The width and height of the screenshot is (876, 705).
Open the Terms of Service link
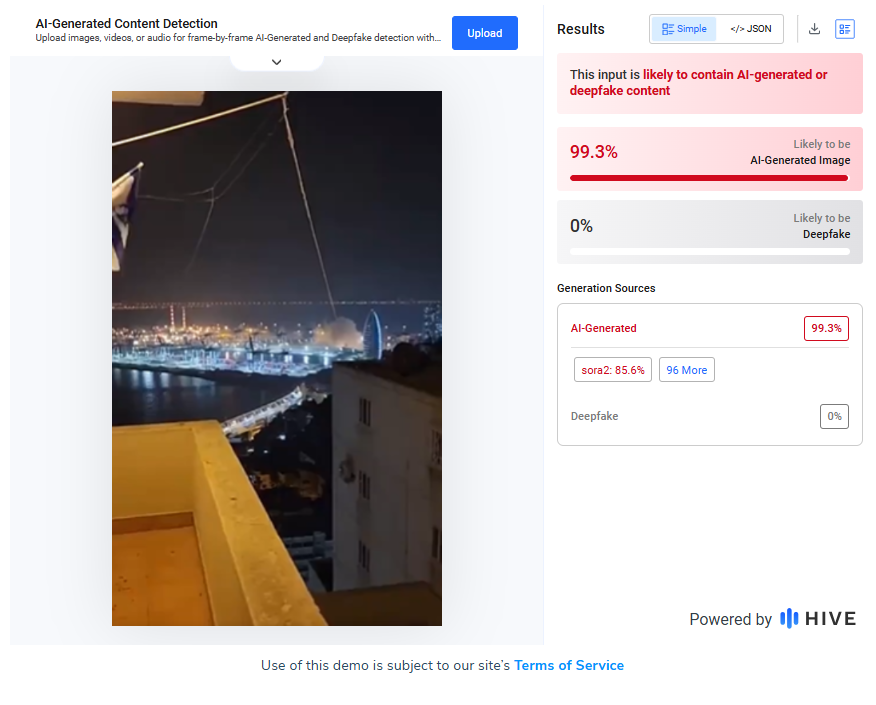(569, 665)
